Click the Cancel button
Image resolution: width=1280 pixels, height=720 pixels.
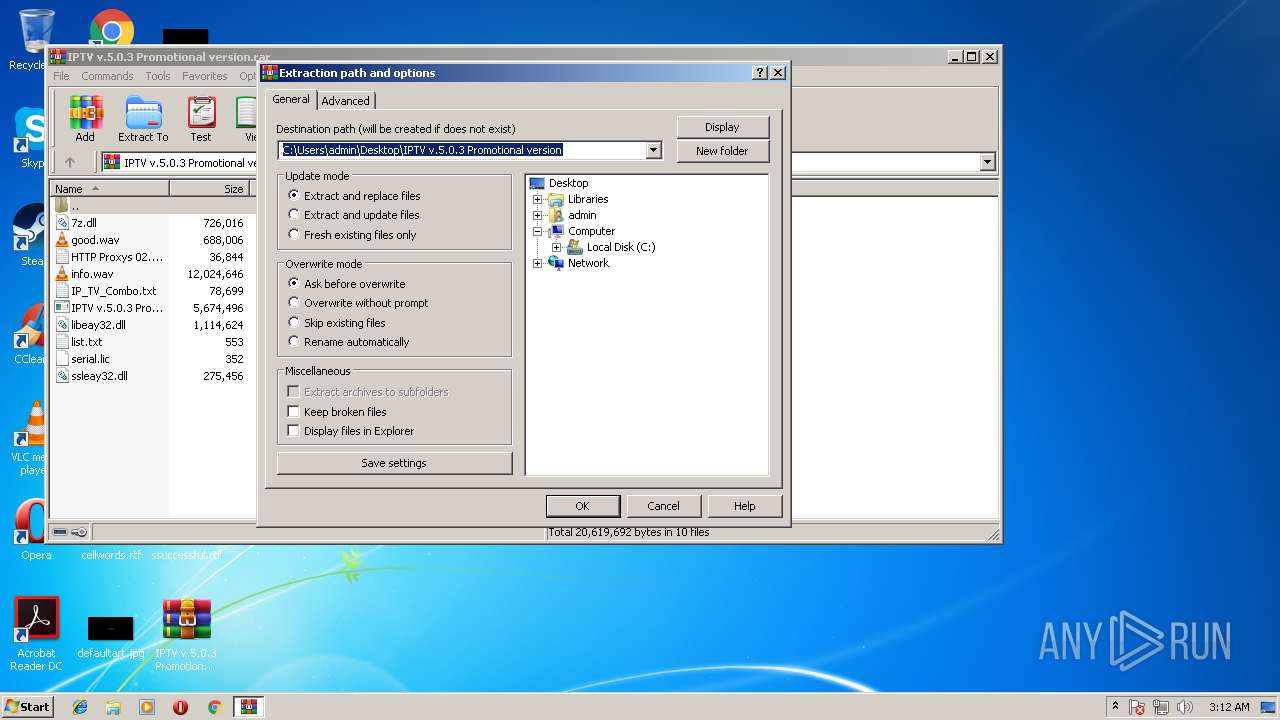click(663, 506)
